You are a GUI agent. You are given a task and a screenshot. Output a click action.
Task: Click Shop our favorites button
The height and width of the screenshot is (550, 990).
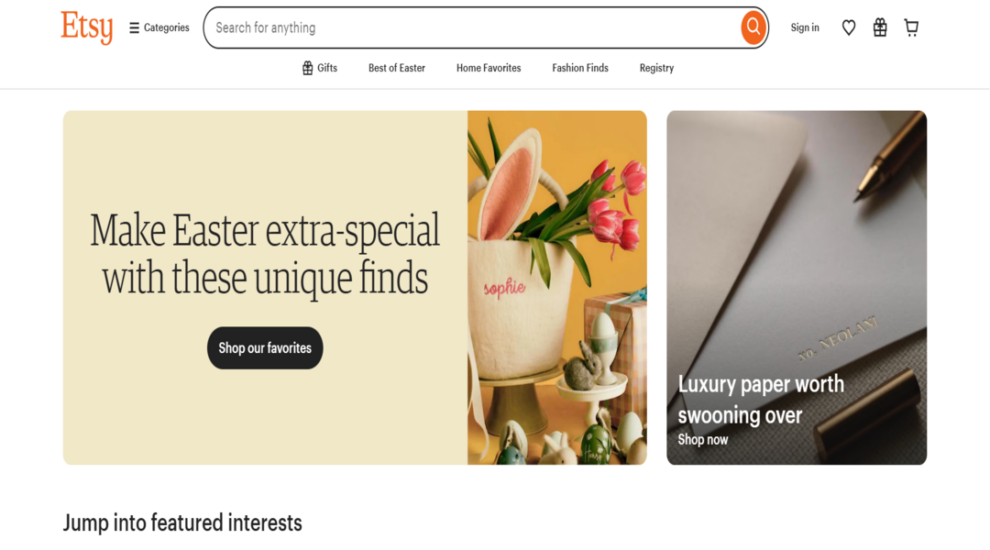265,348
